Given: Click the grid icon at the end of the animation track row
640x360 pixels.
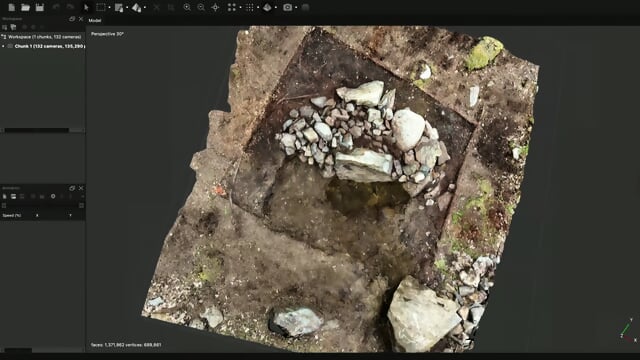Looking at the screenshot, I should click(x=81, y=206).
